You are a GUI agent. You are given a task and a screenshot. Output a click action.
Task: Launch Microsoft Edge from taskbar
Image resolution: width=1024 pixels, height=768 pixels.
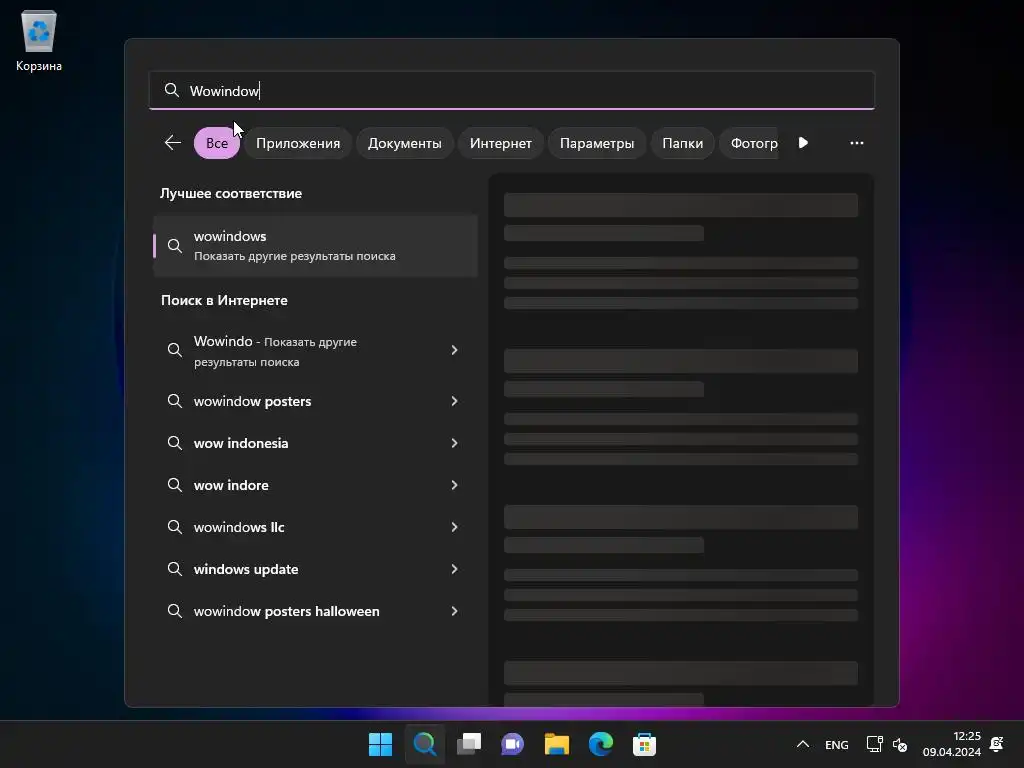[601, 744]
